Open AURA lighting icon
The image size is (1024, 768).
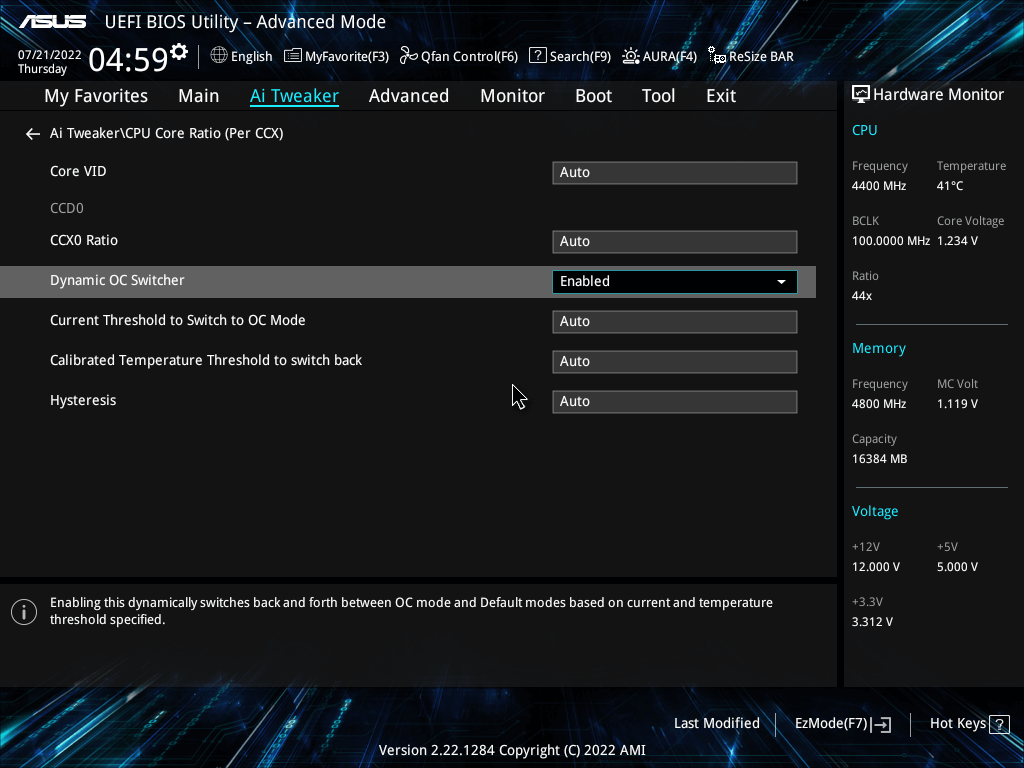pyautogui.click(x=631, y=56)
